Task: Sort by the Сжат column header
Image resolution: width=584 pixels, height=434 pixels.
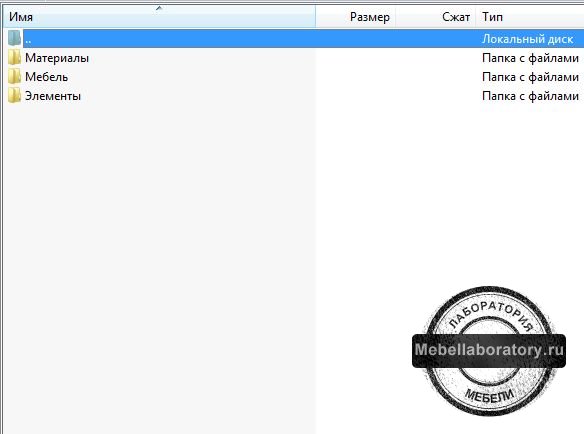Action: click(435, 17)
